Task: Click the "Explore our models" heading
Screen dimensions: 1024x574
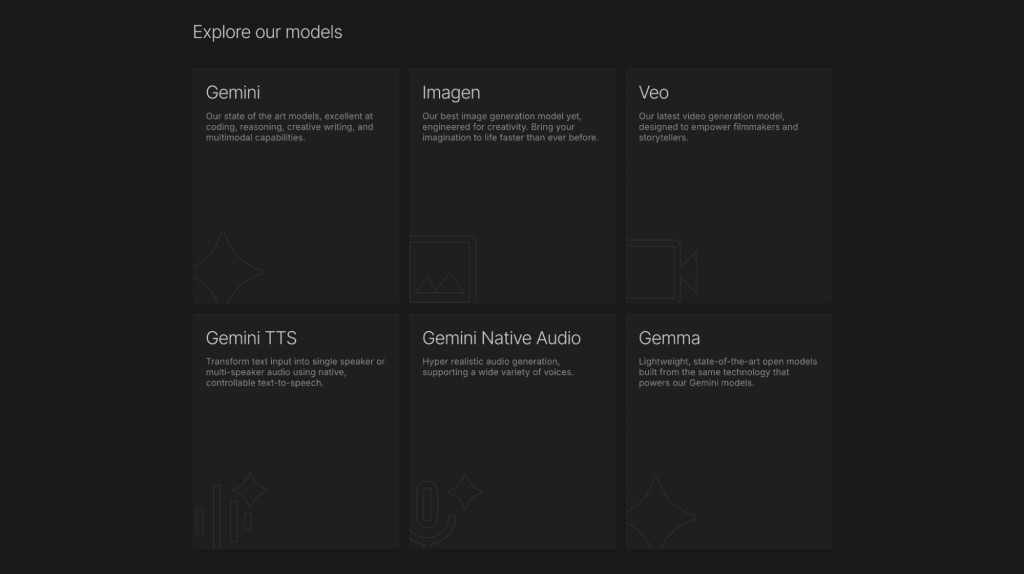Action: [x=267, y=32]
